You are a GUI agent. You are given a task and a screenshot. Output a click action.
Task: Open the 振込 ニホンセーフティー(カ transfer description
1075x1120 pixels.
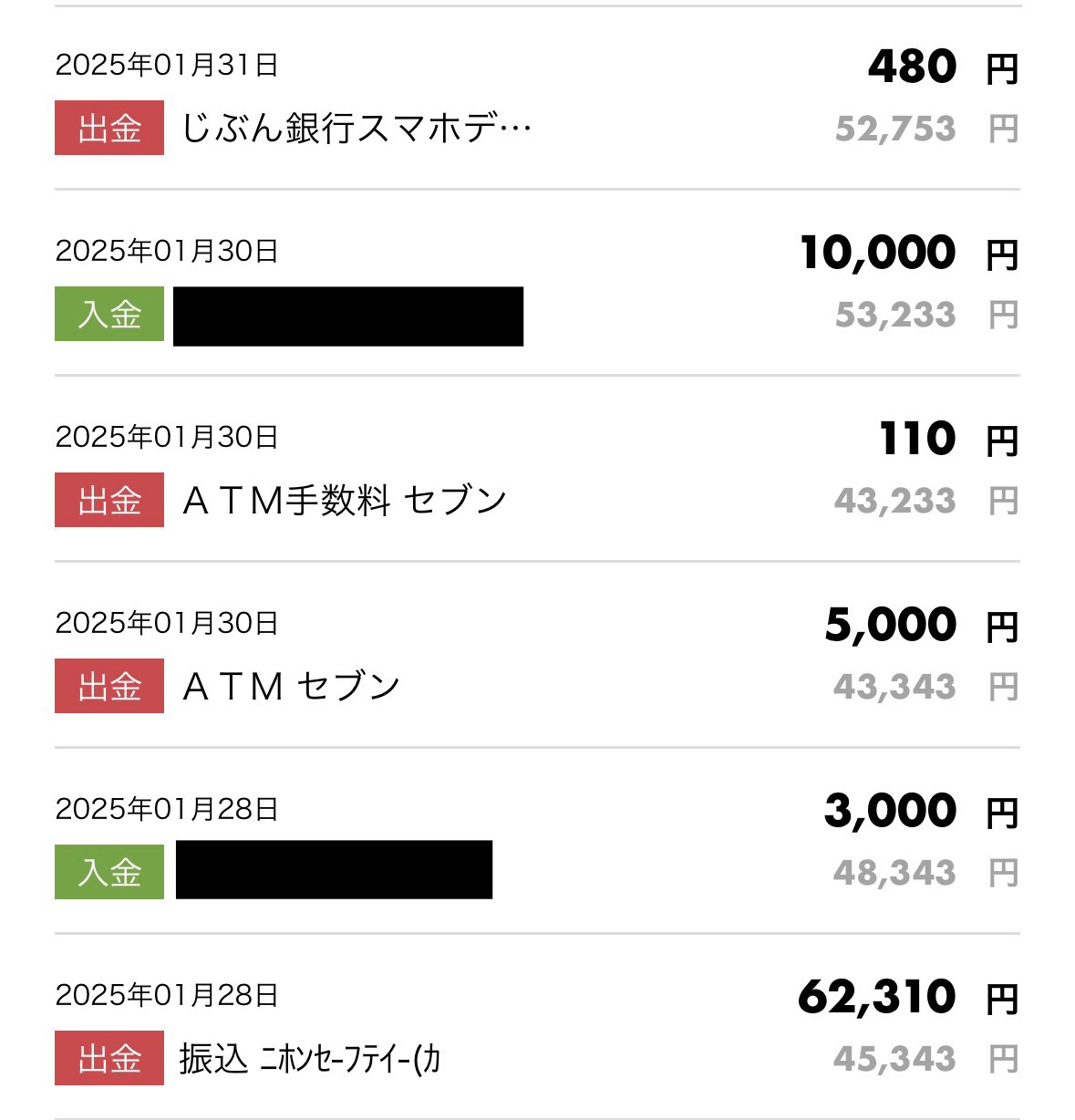click(310, 1059)
